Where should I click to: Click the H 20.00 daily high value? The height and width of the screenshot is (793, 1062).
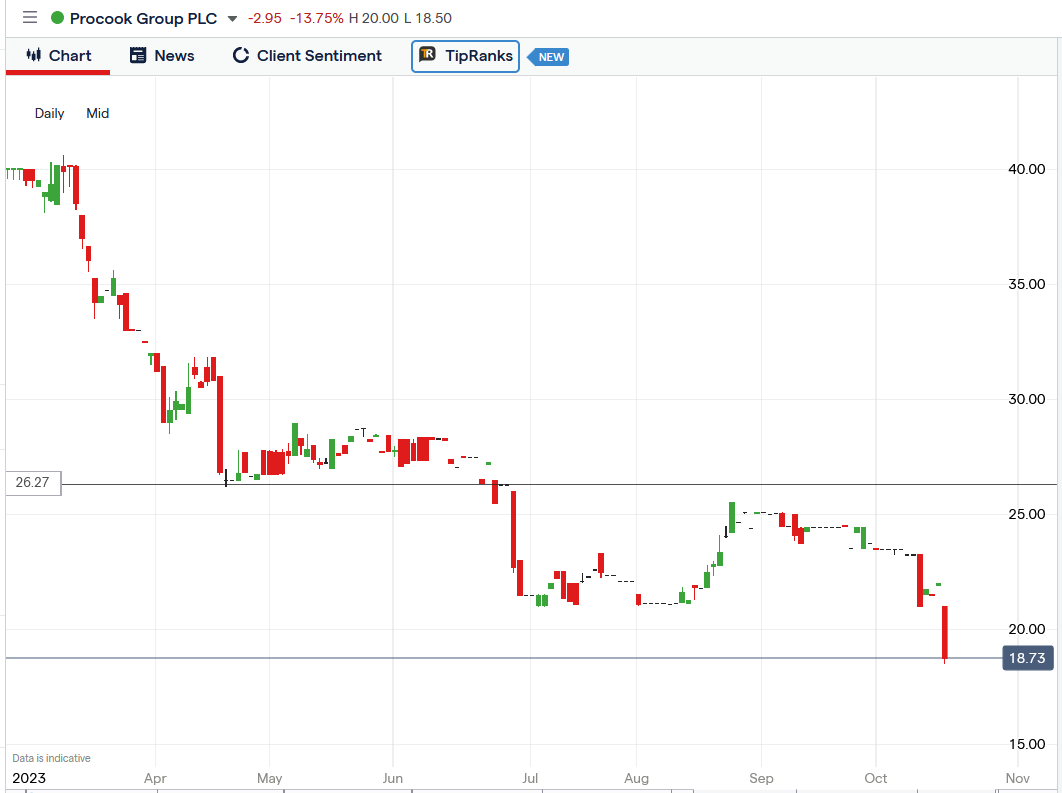tap(373, 18)
